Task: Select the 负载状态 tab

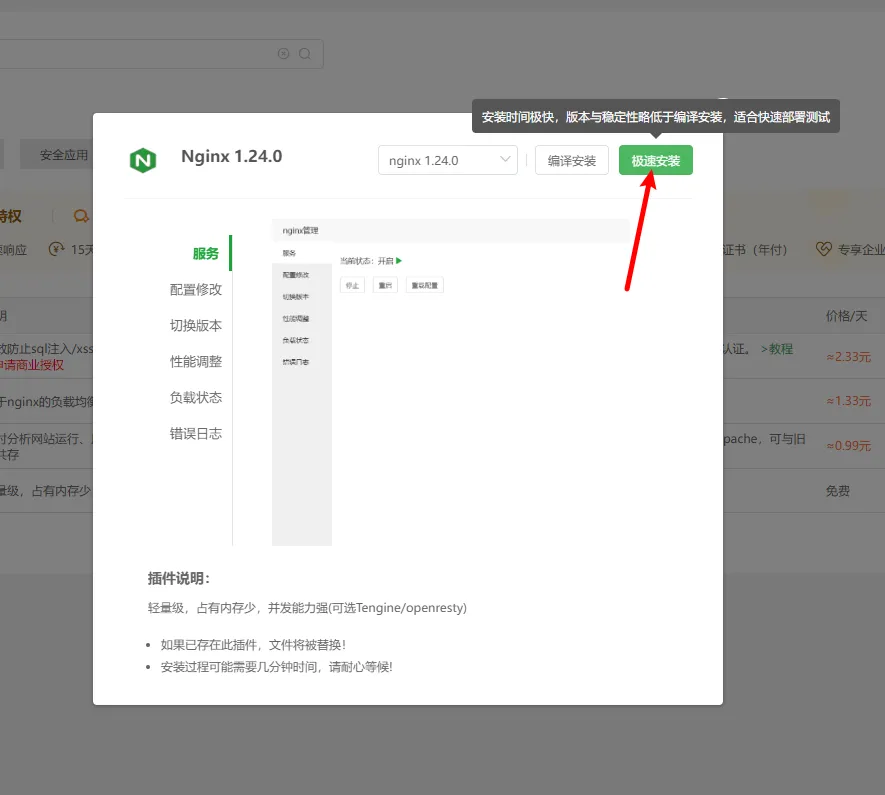Action: (x=196, y=398)
